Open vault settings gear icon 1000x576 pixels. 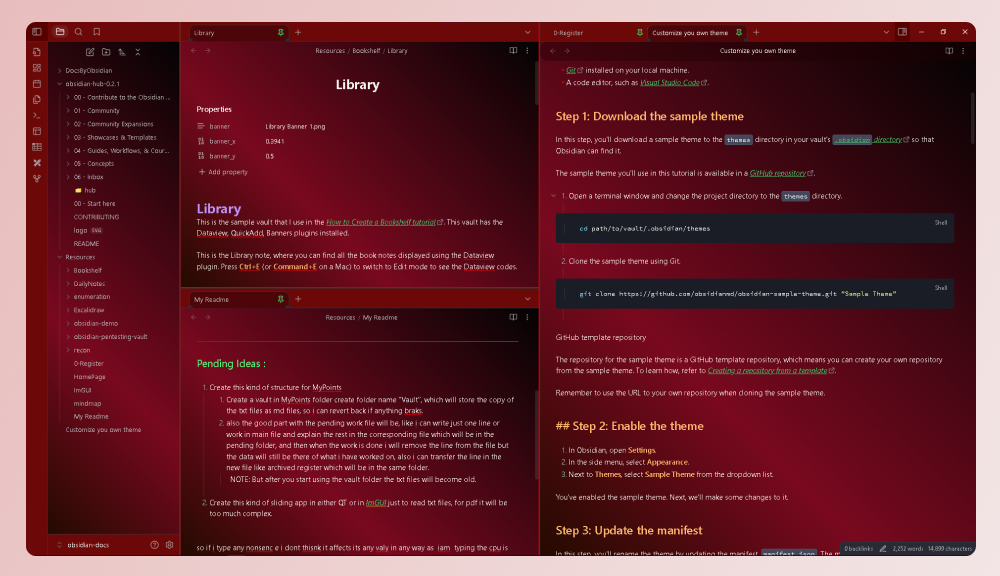pyautogui.click(x=170, y=545)
